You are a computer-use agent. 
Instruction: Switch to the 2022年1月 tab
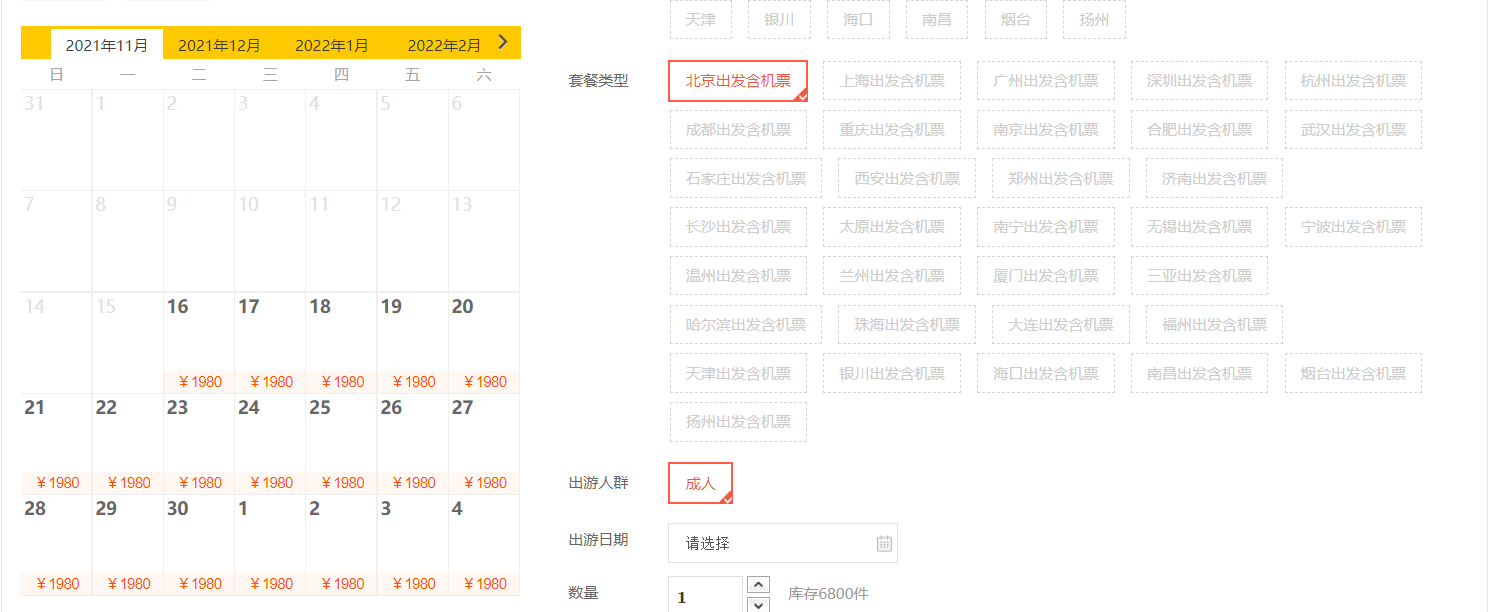click(332, 45)
